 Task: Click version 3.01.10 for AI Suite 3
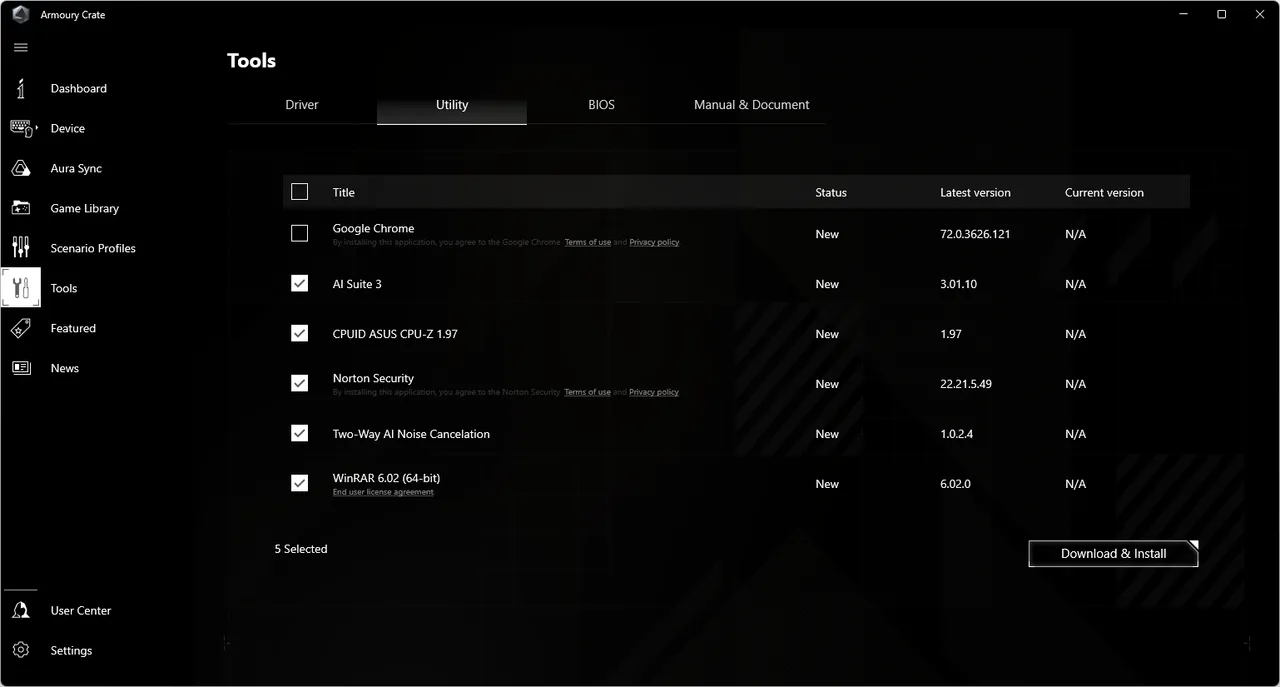coord(958,284)
